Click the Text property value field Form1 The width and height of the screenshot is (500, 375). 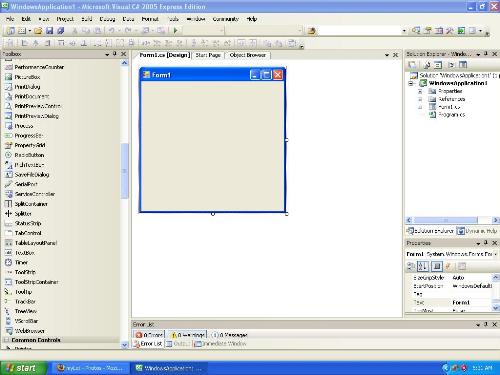[x=471, y=302]
